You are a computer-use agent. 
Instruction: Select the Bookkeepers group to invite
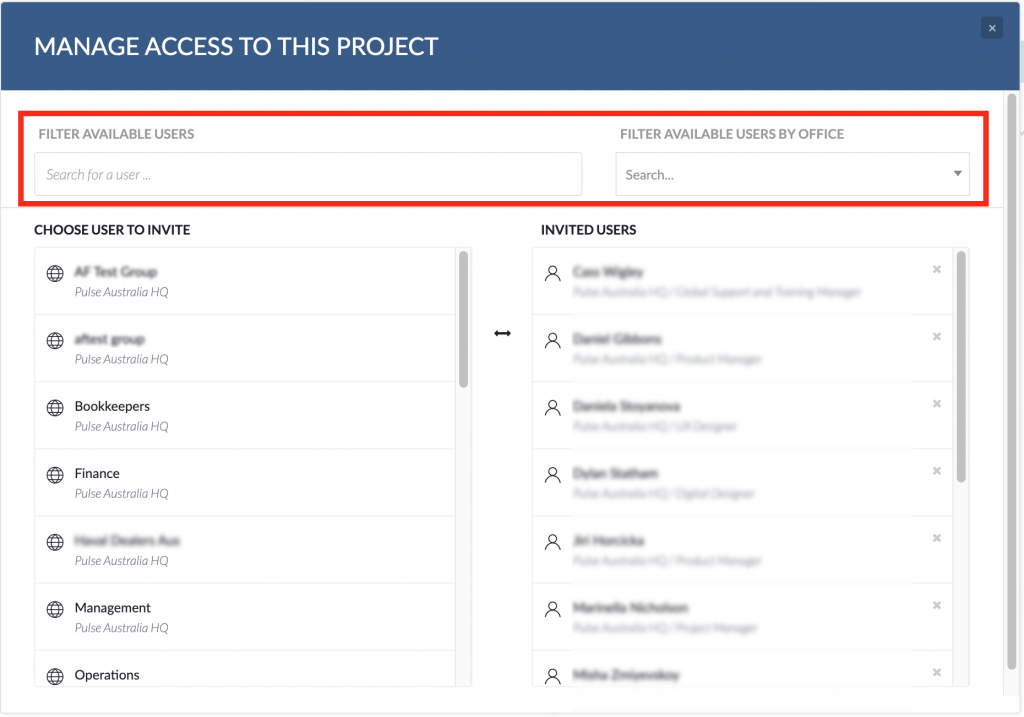(245, 415)
